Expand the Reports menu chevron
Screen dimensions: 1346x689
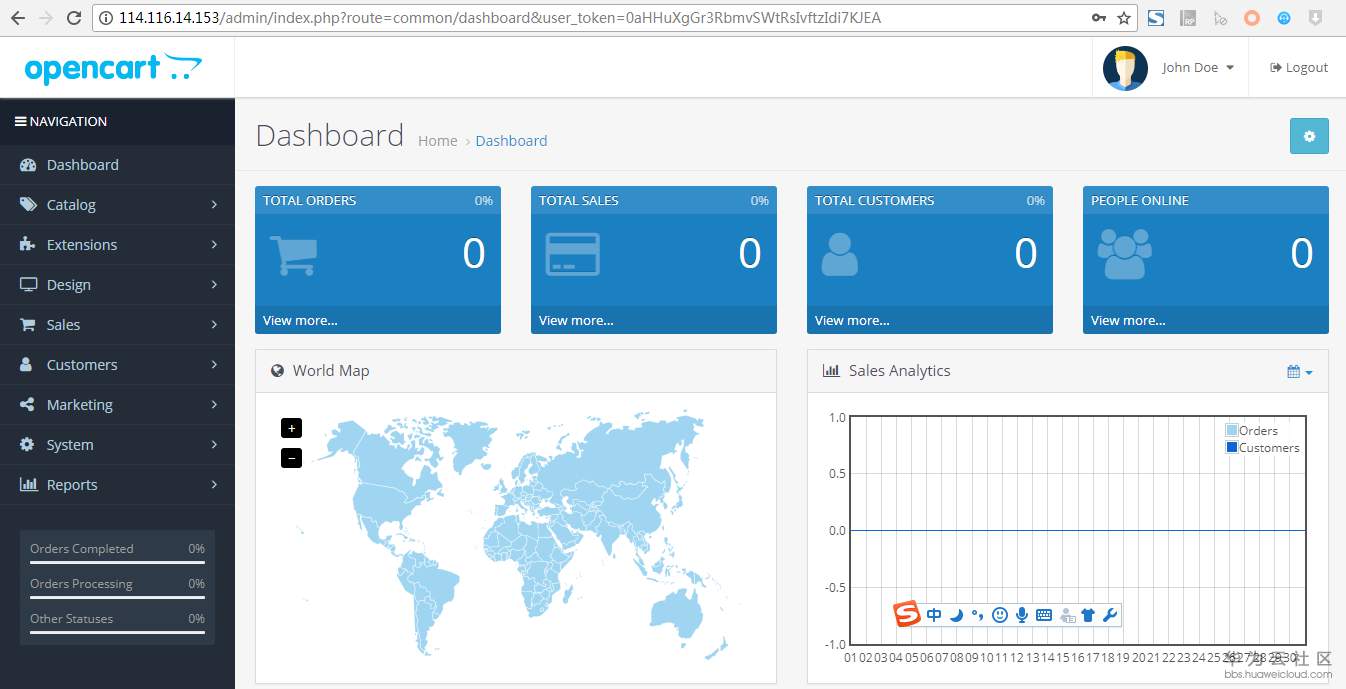[214, 484]
